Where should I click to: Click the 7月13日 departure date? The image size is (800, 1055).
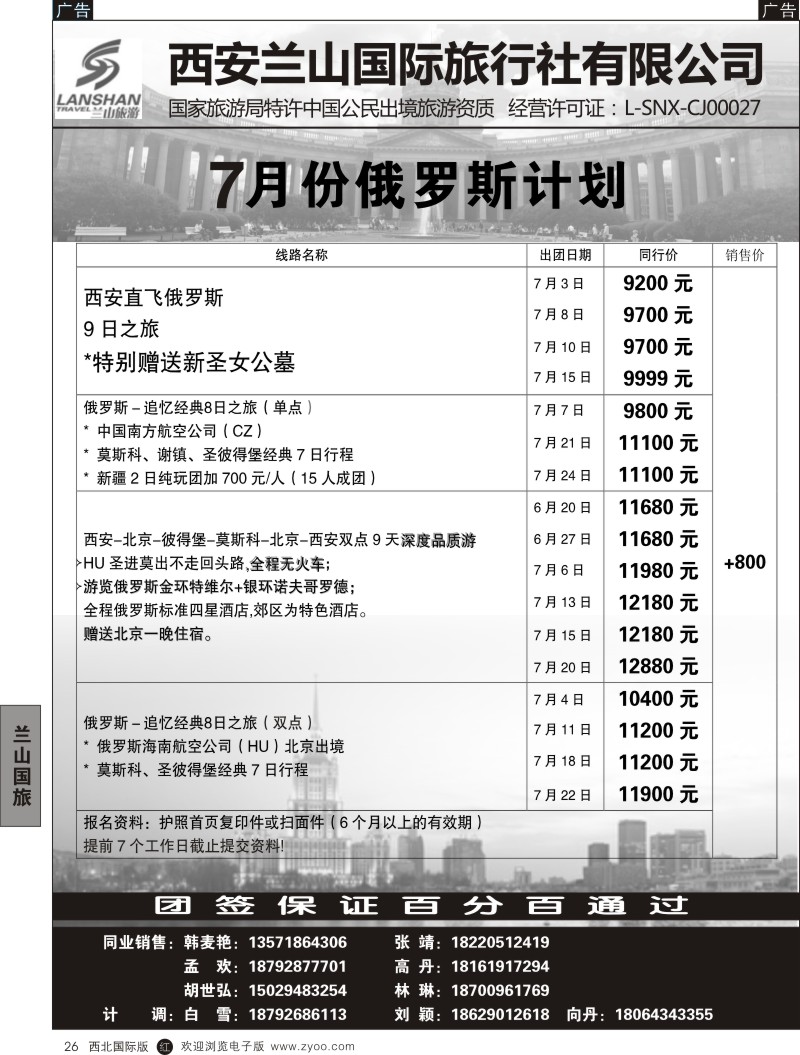point(562,602)
